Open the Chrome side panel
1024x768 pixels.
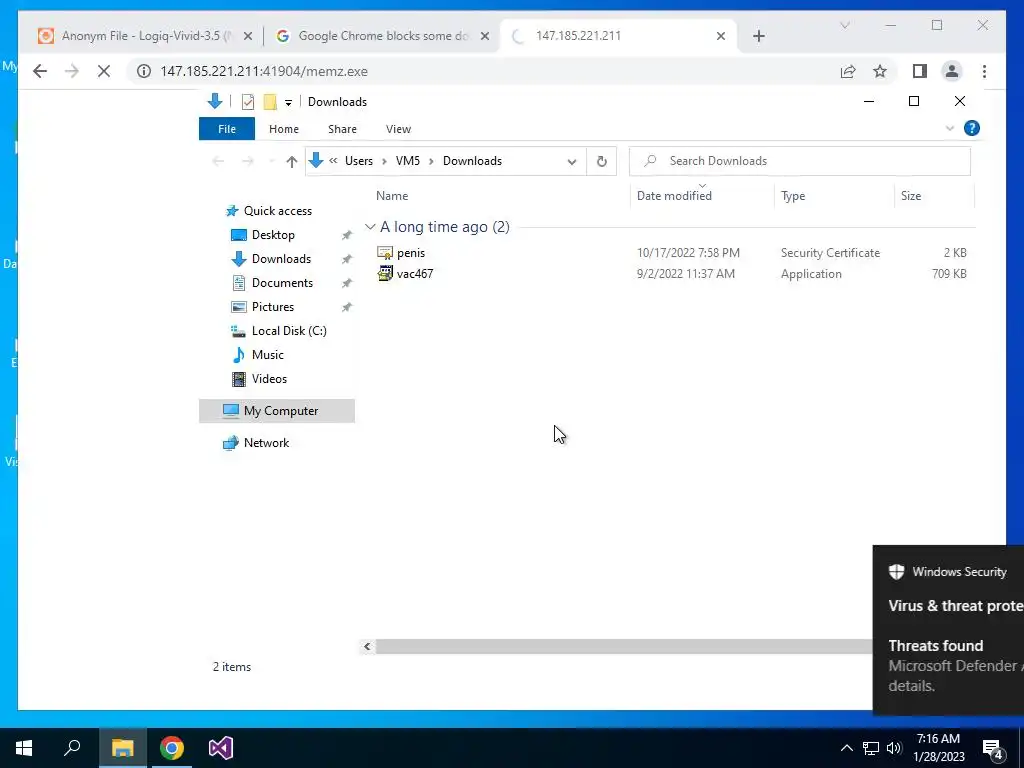coord(920,71)
